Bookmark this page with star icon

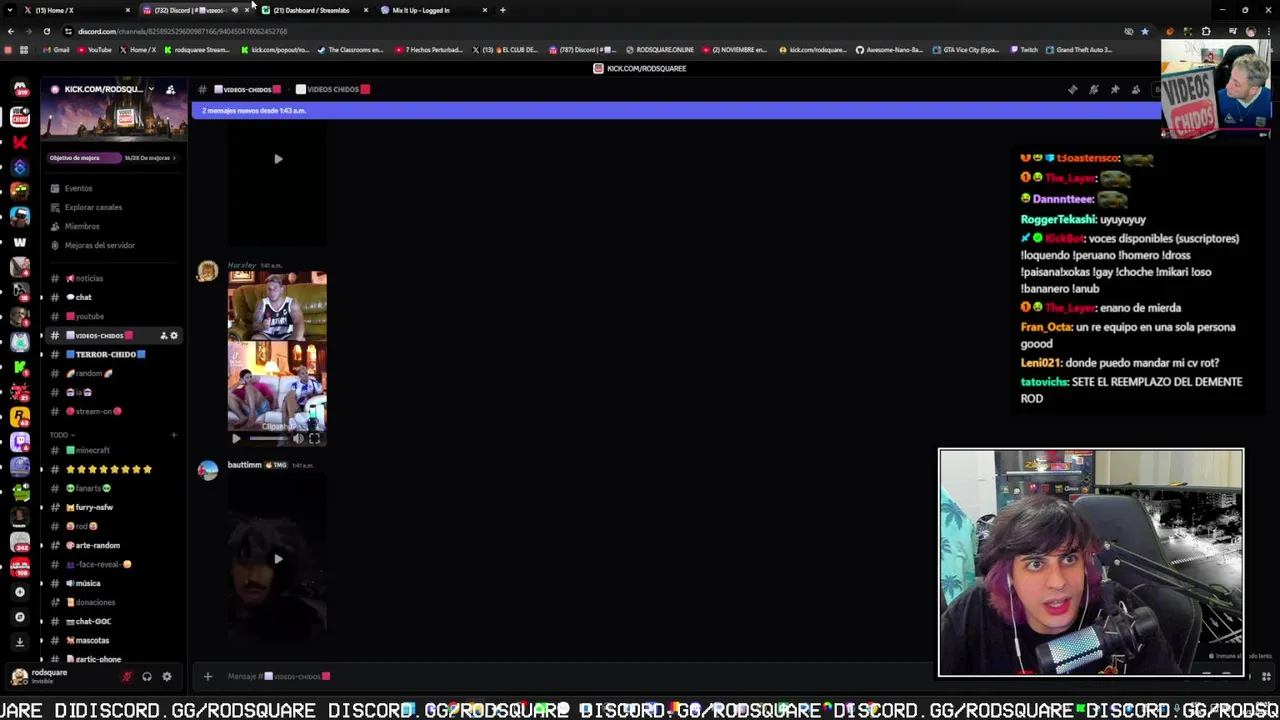coord(1145,31)
